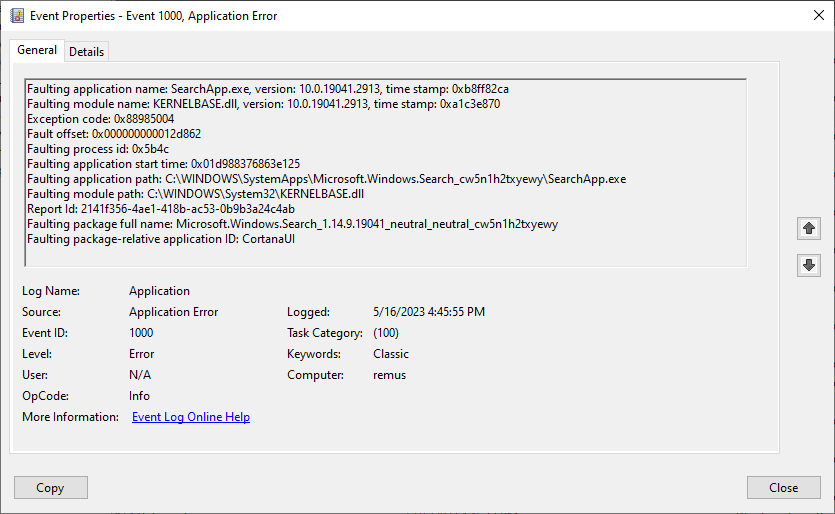
Task: Click the Faulting application name line
Action: click(268, 89)
